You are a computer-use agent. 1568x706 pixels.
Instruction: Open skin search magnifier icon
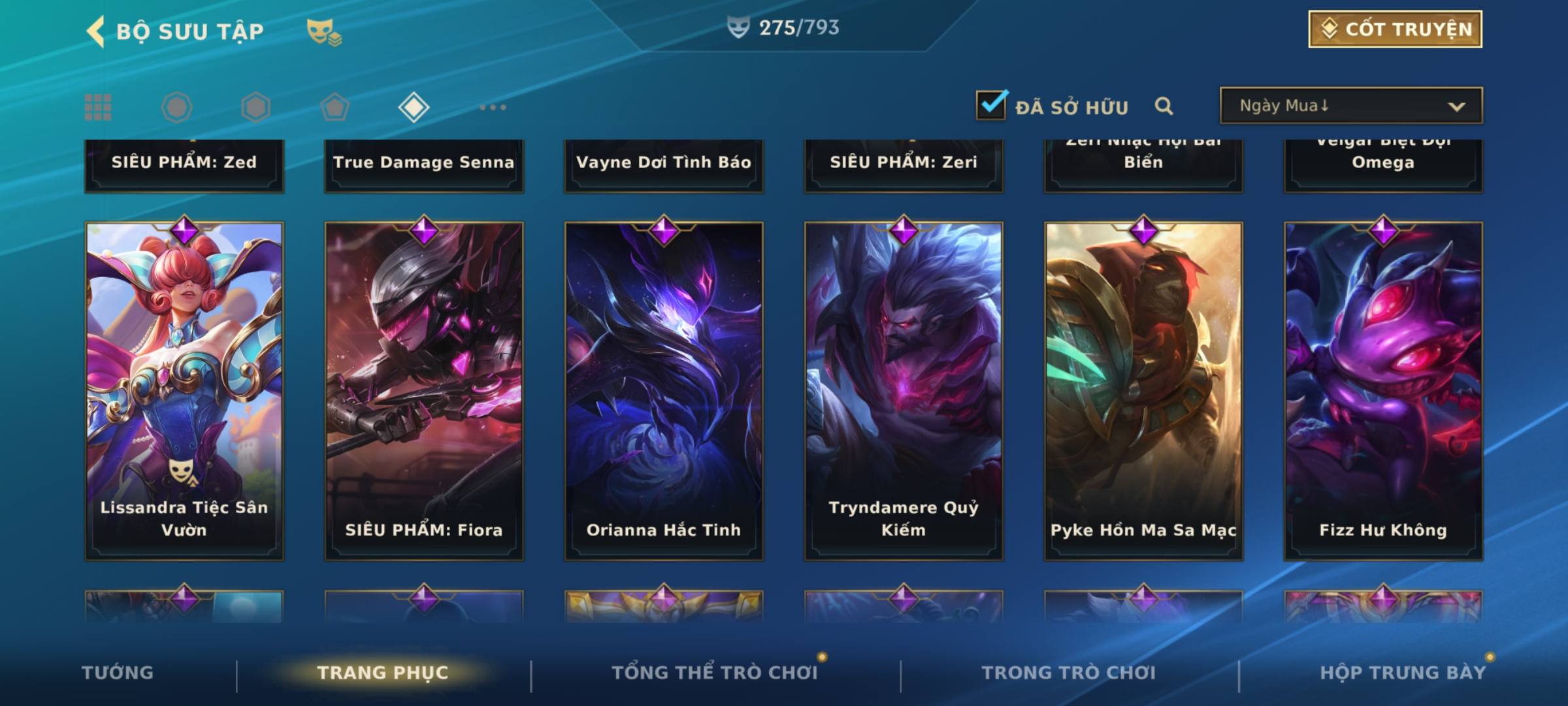(x=1164, y=106)
